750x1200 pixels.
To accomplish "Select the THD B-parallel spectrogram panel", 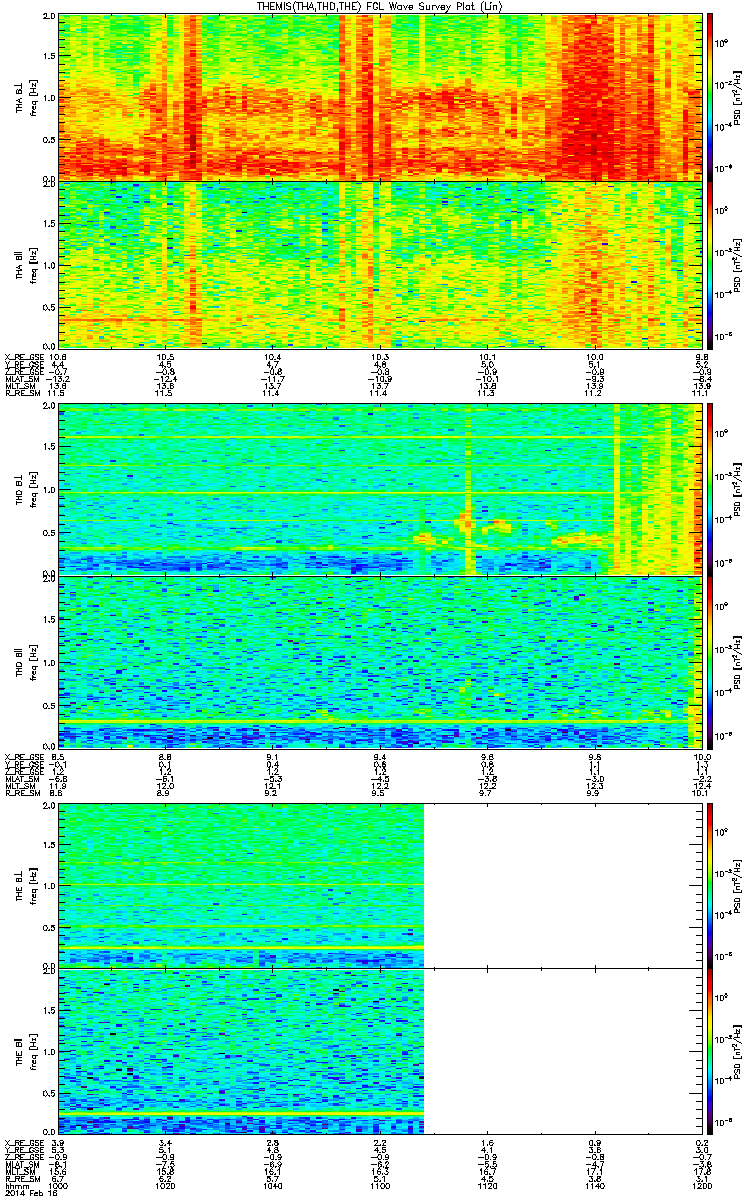I will coord(380,661).
